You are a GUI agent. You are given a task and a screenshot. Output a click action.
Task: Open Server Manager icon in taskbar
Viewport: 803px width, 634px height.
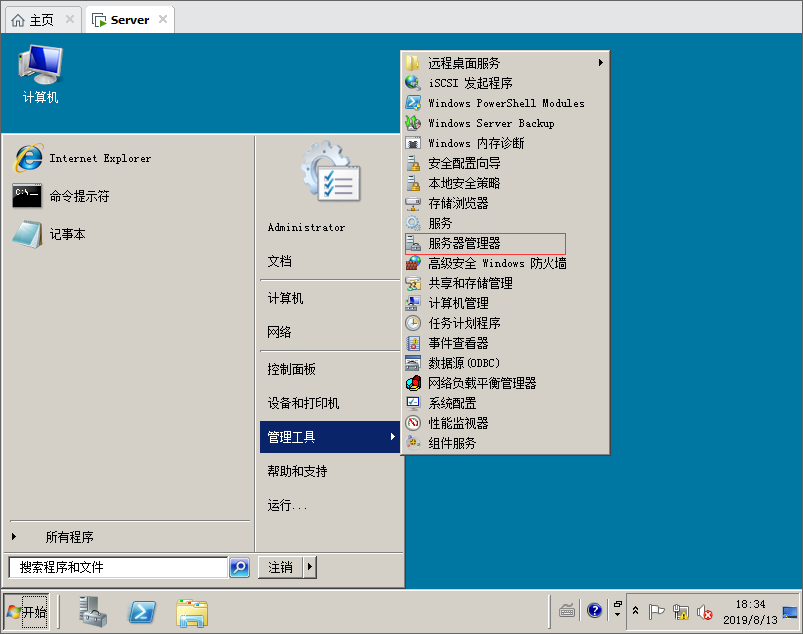[94, 611]
